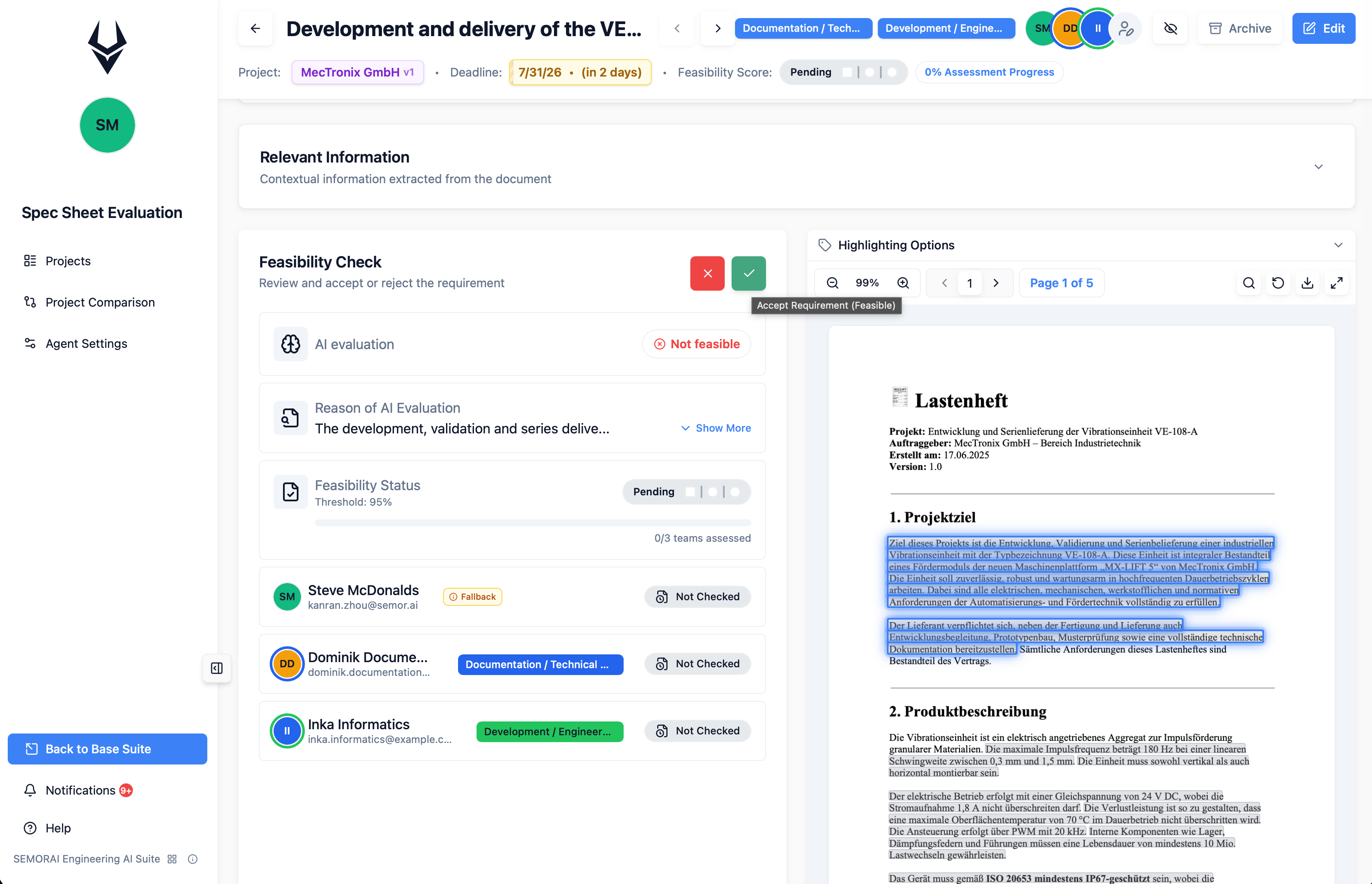The width and height of the screenshot is (1372, 884).
Task: Click the Fallback badge
Action: tap(472, 596)
